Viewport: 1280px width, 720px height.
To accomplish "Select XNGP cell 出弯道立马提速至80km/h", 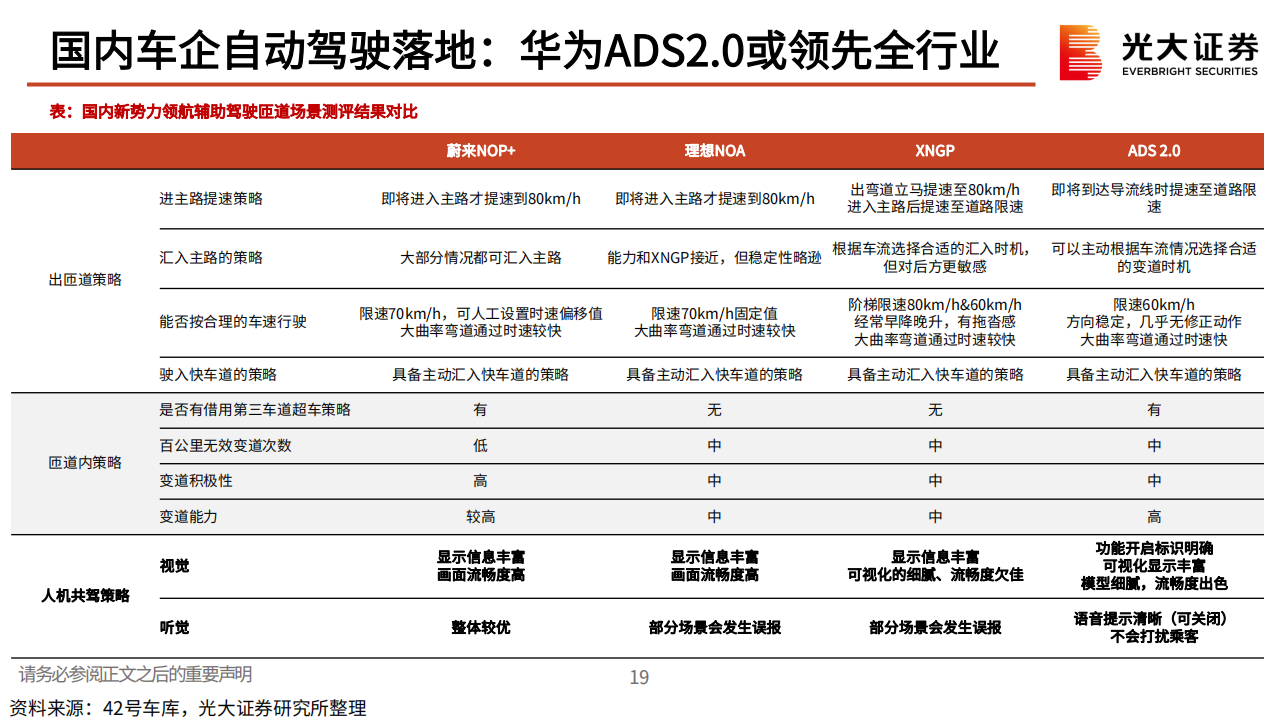I will (x=935, y=199).
